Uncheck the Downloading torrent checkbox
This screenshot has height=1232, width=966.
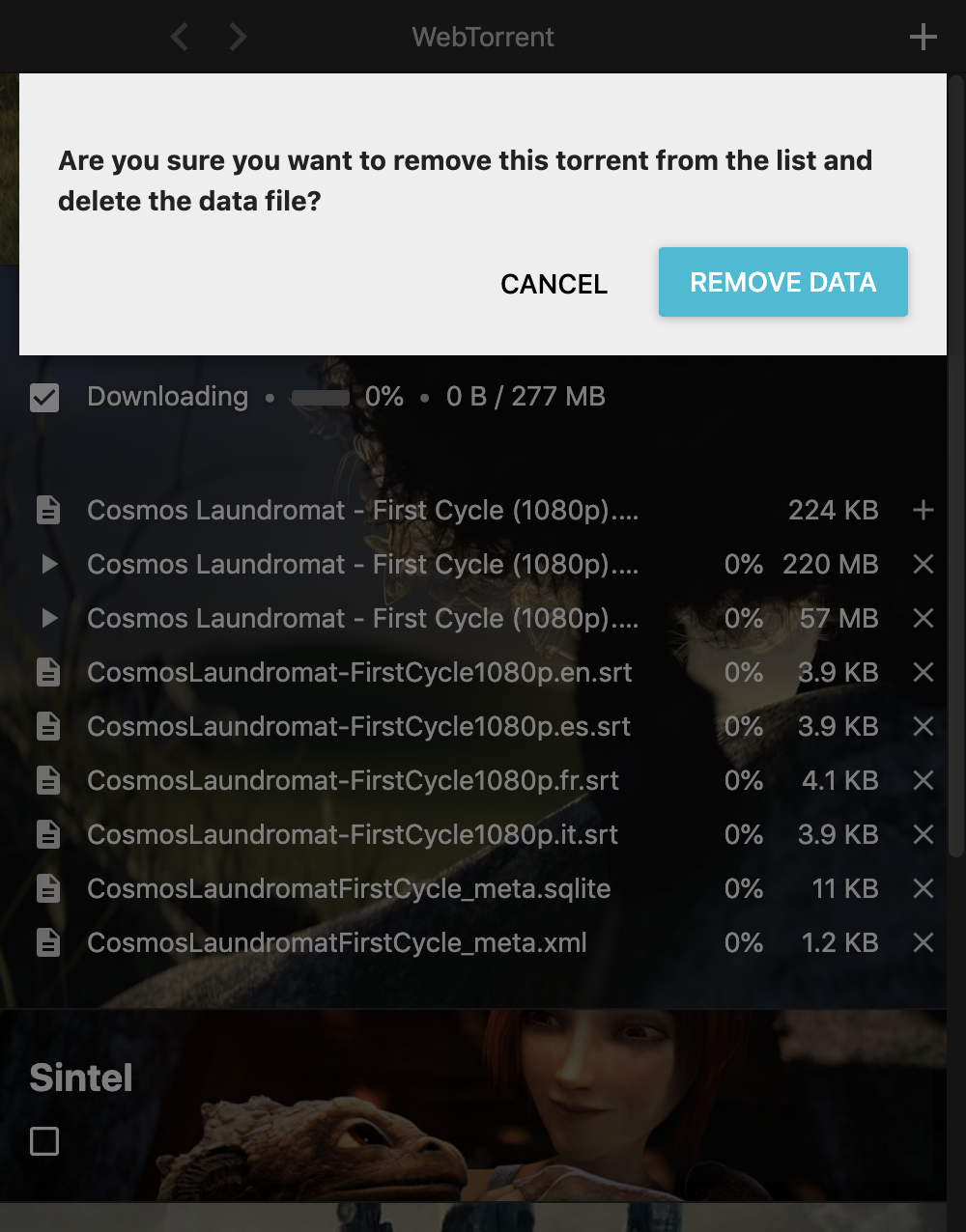pos(44,397)
